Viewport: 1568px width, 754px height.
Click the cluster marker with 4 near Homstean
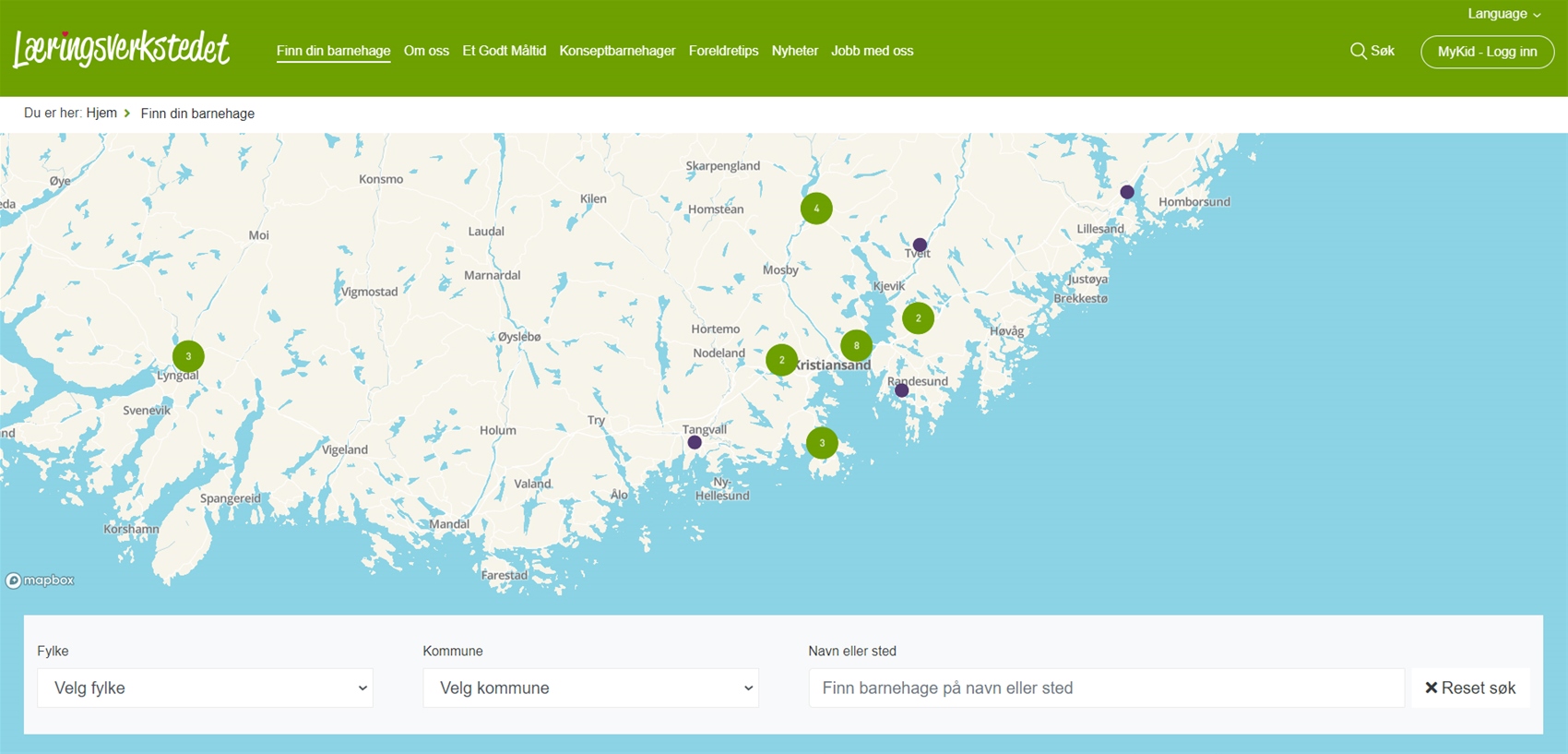point(816,209)
